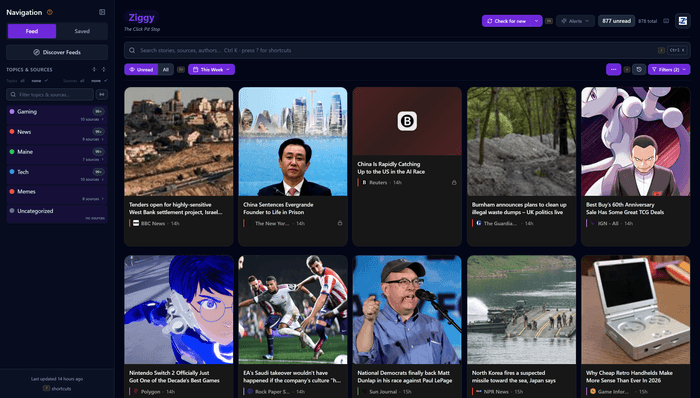Screen dimensions: 700x398
Task: Switch to the Feed tab
Action: (32, 31)
